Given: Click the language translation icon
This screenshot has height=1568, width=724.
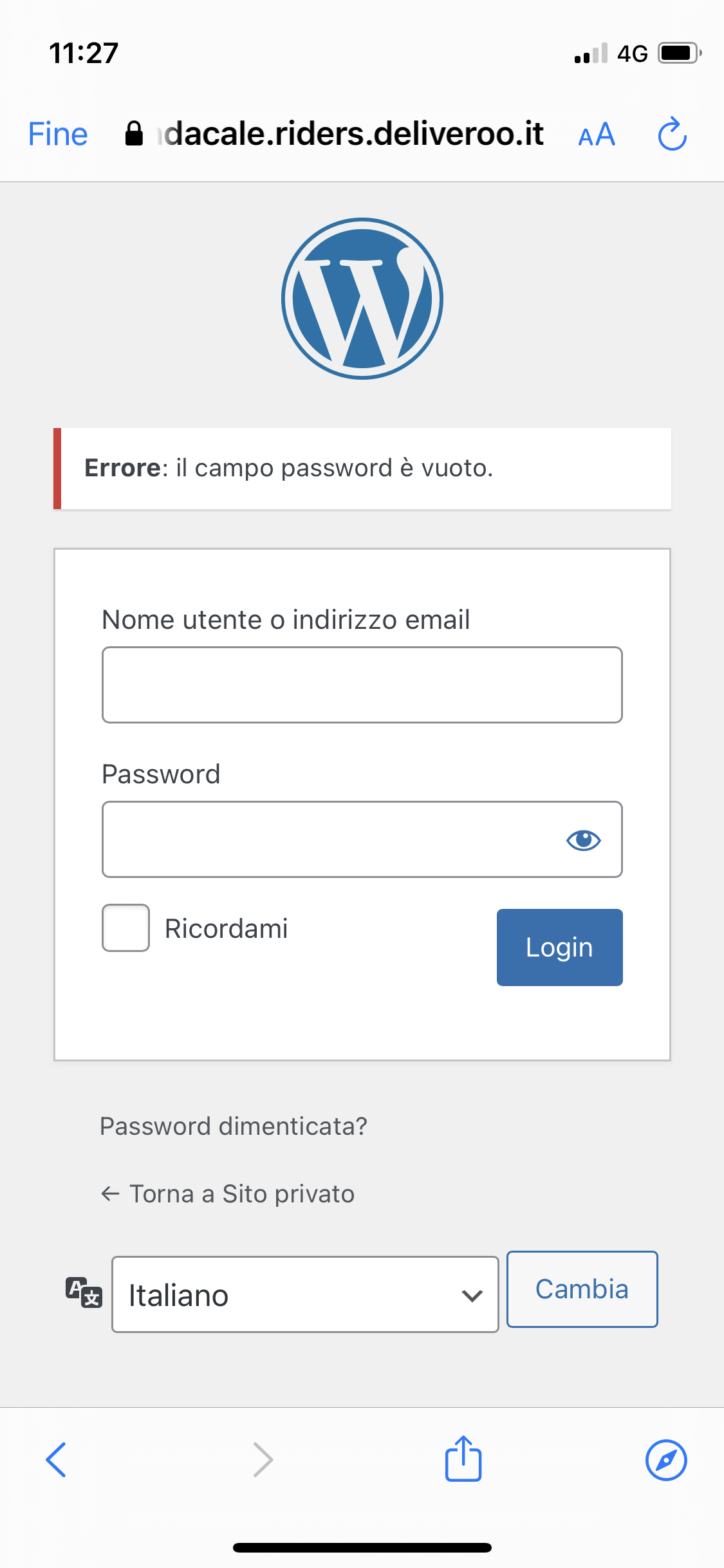Looking at the screenshot, I should [x=84, y=1293].
